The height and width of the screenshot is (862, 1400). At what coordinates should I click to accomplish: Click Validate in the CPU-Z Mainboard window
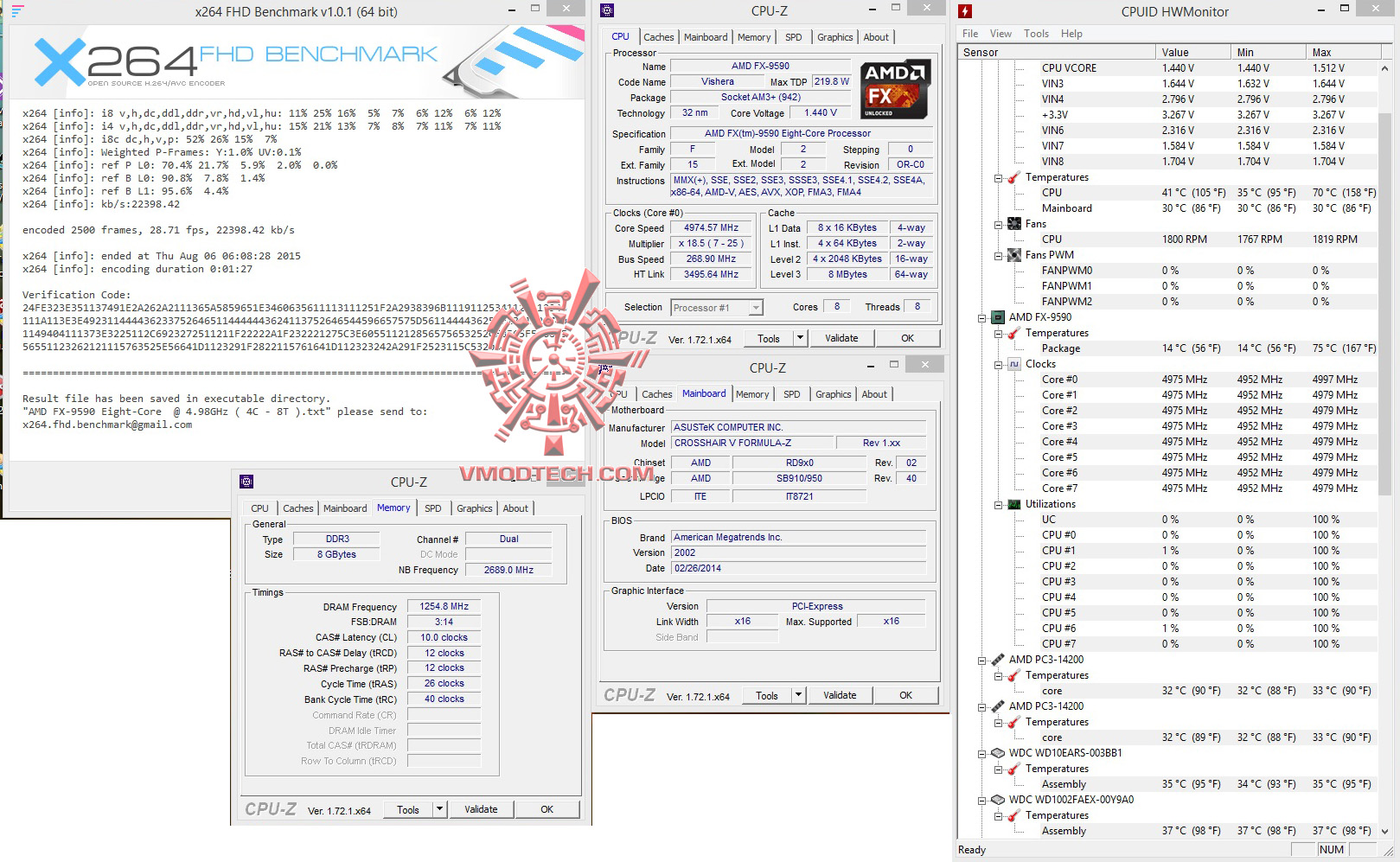pos(840,695)
